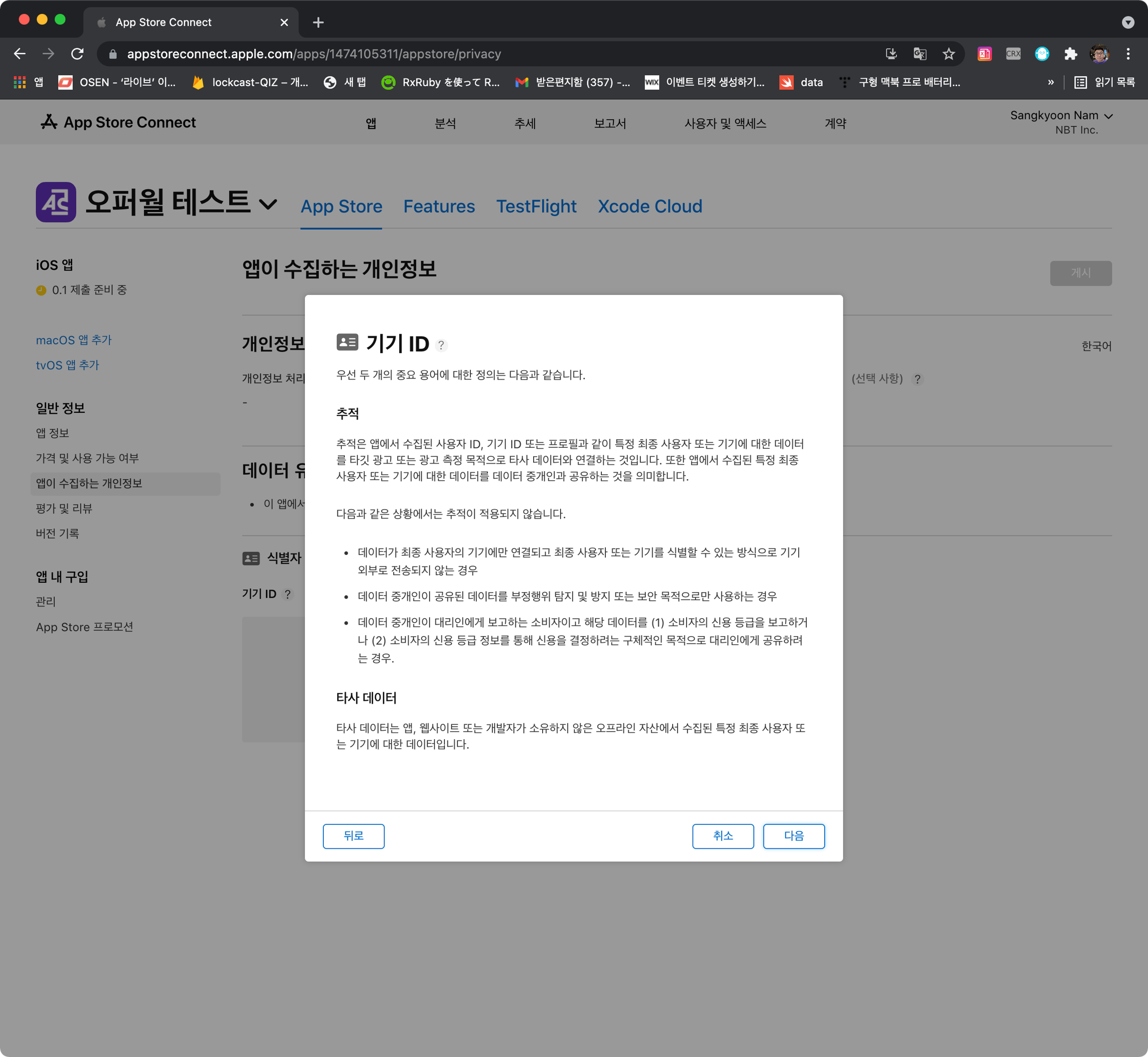Screen dimensions: 1148x1057
Task: Click the 다음 button in the dialog
Action: coord(793,836)
